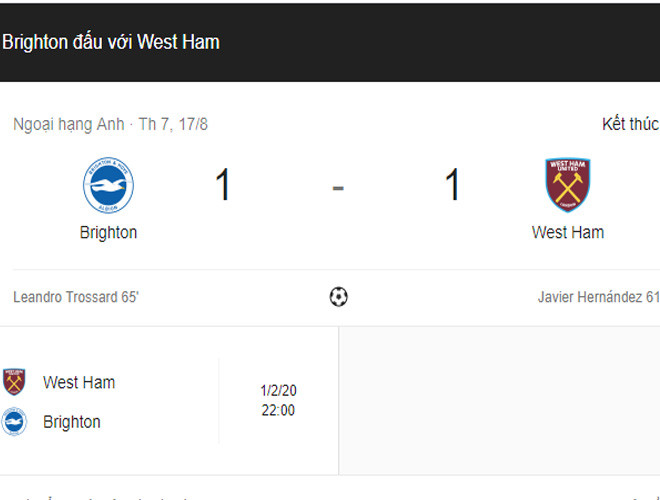This screenshot has height=500, width=660.
Task: Click the empty gray fixture card
Action: (x=500, y=400)
